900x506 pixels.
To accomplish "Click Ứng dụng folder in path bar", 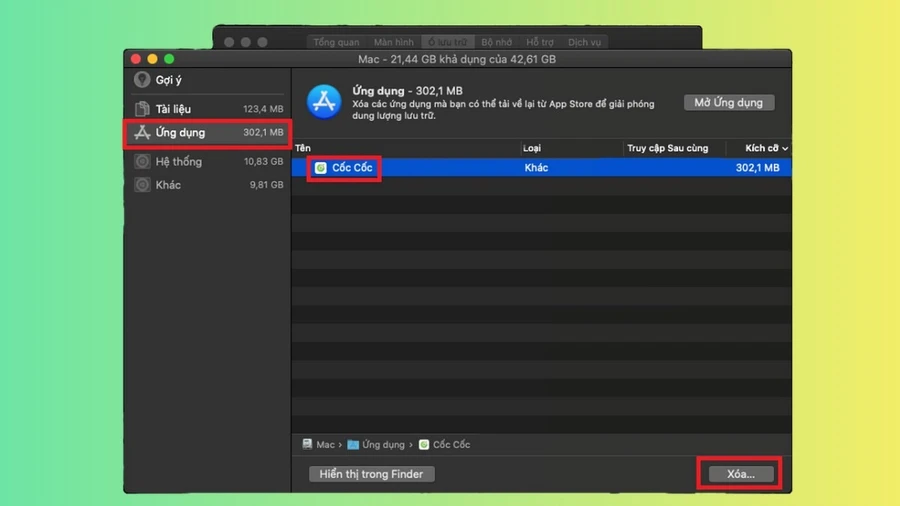I will tap(383, 445).
